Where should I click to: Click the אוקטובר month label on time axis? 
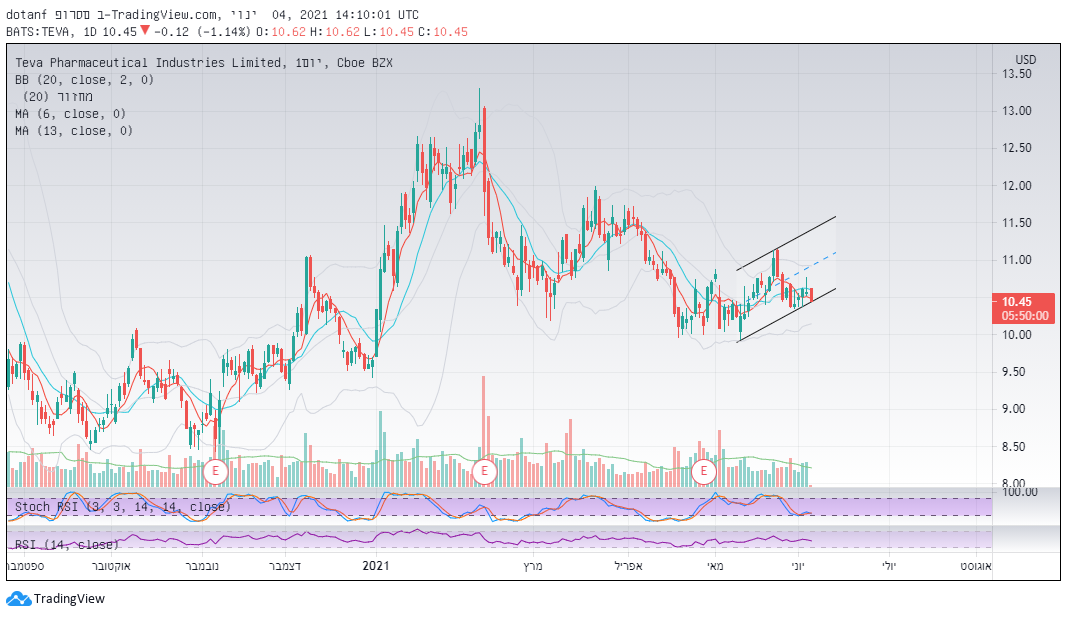[111, 565]
